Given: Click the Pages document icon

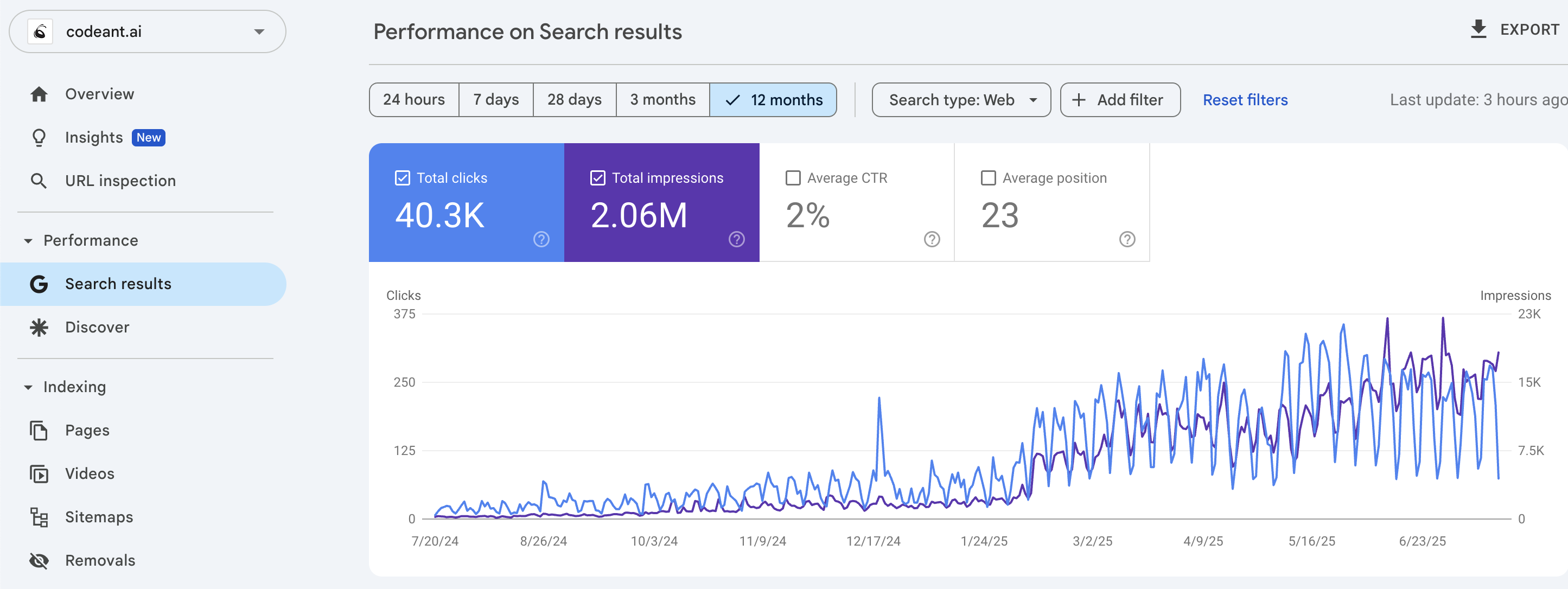Looking at the screenshot, I should tap(39, 430).
